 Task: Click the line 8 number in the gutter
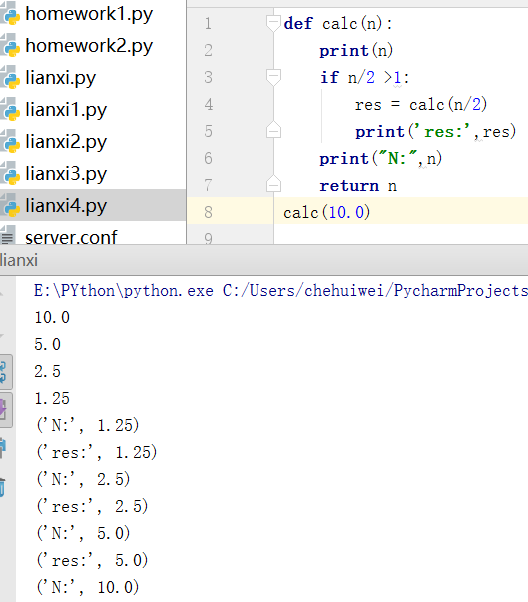(x=208, y=212)
